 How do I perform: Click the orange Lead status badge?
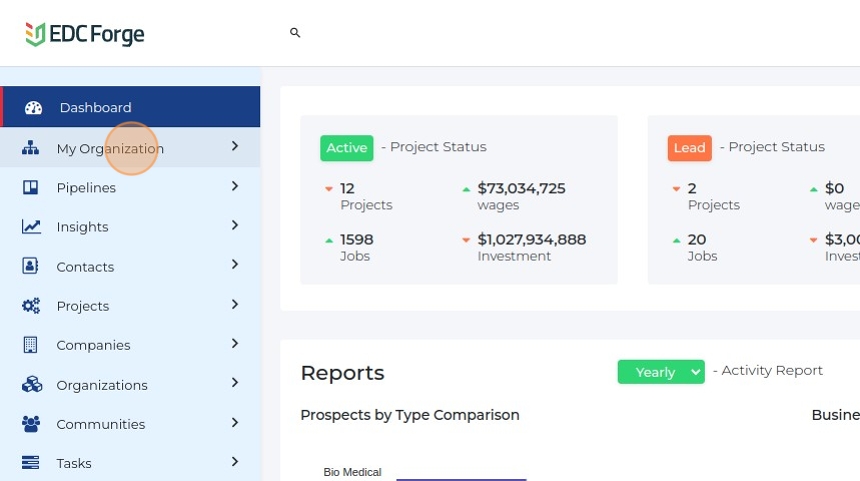(x=689, y=148)
